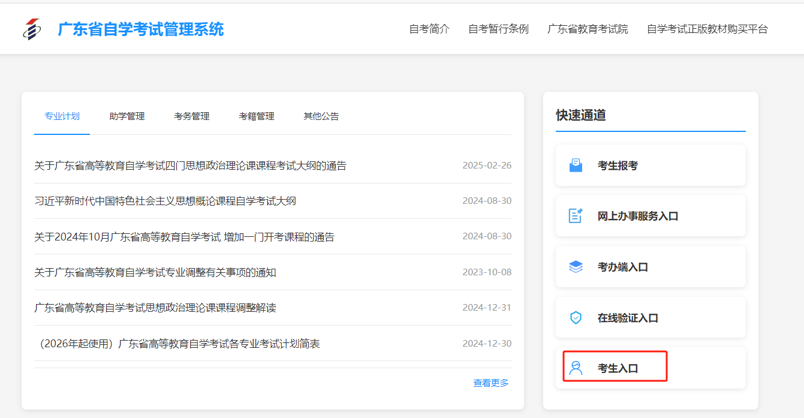Viewport: 804px width, 418px height.
Task: Click the 在线验证入口 shield icon
Action: click(576, 317)
